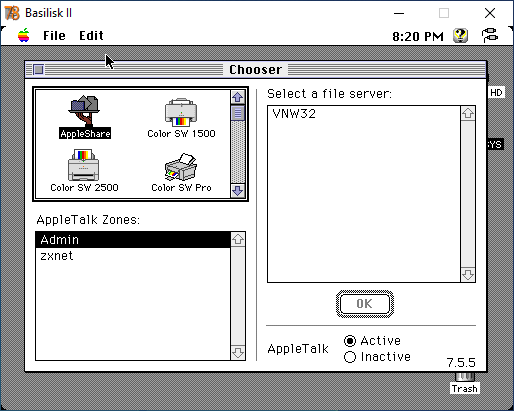This screenshot has width=514, height=411.
Task: Click the 8:20 PM menu bar clock
Action: pos(418,36)
